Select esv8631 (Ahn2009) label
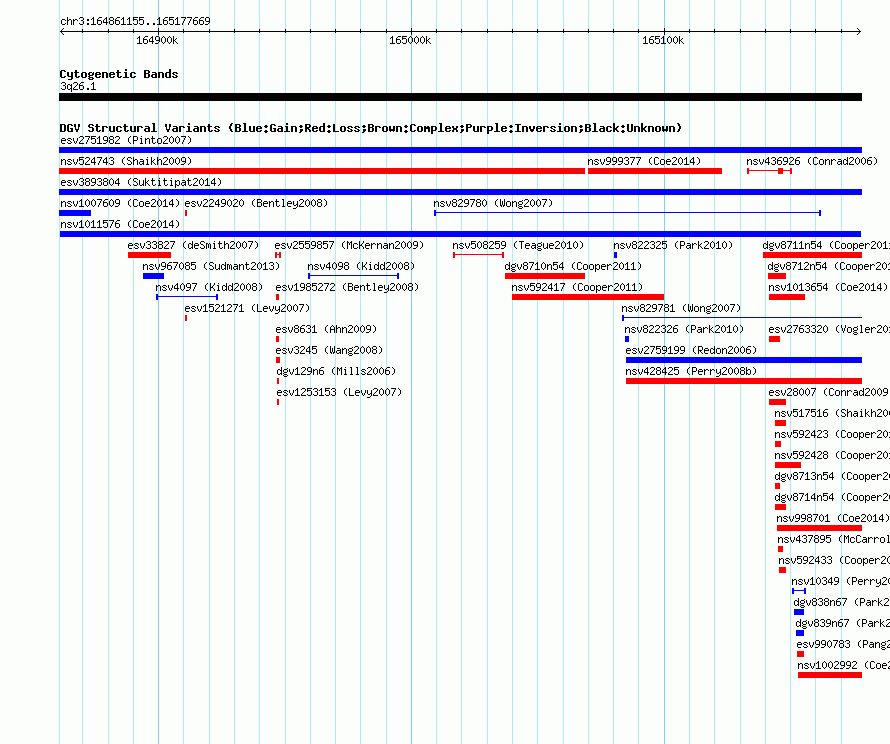Viewport: 890px width, 744px height. 326,329
